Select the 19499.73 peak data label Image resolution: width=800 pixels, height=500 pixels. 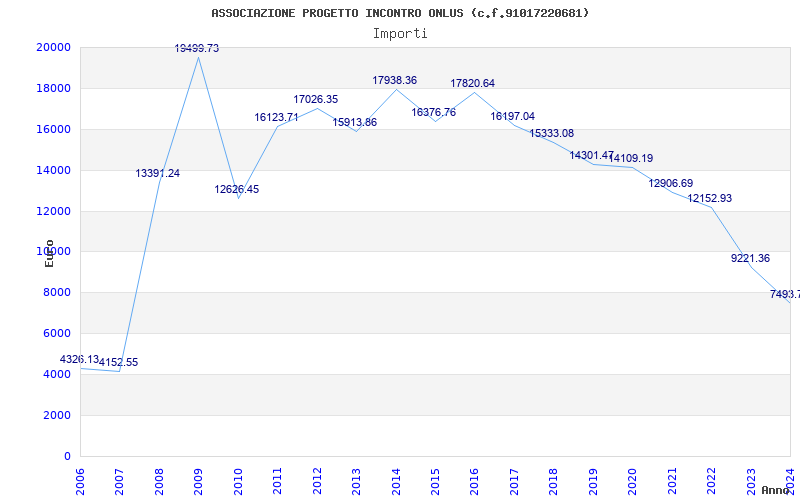tap(197, 48)
